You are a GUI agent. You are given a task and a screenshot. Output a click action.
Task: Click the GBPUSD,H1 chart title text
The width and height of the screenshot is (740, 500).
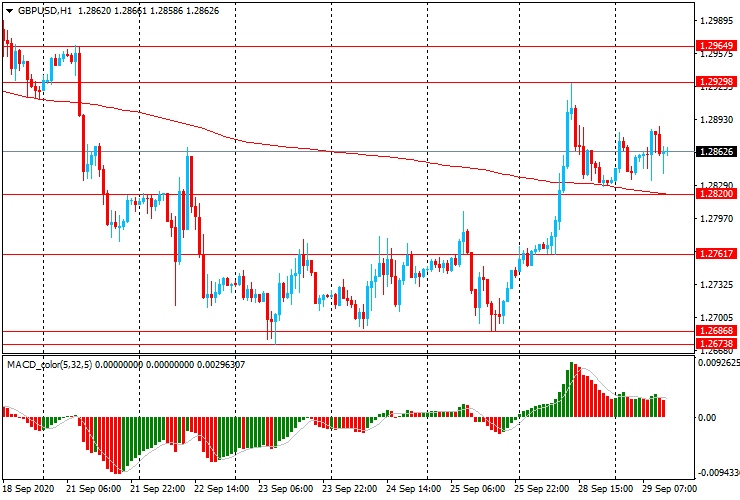tap(42, 10)
